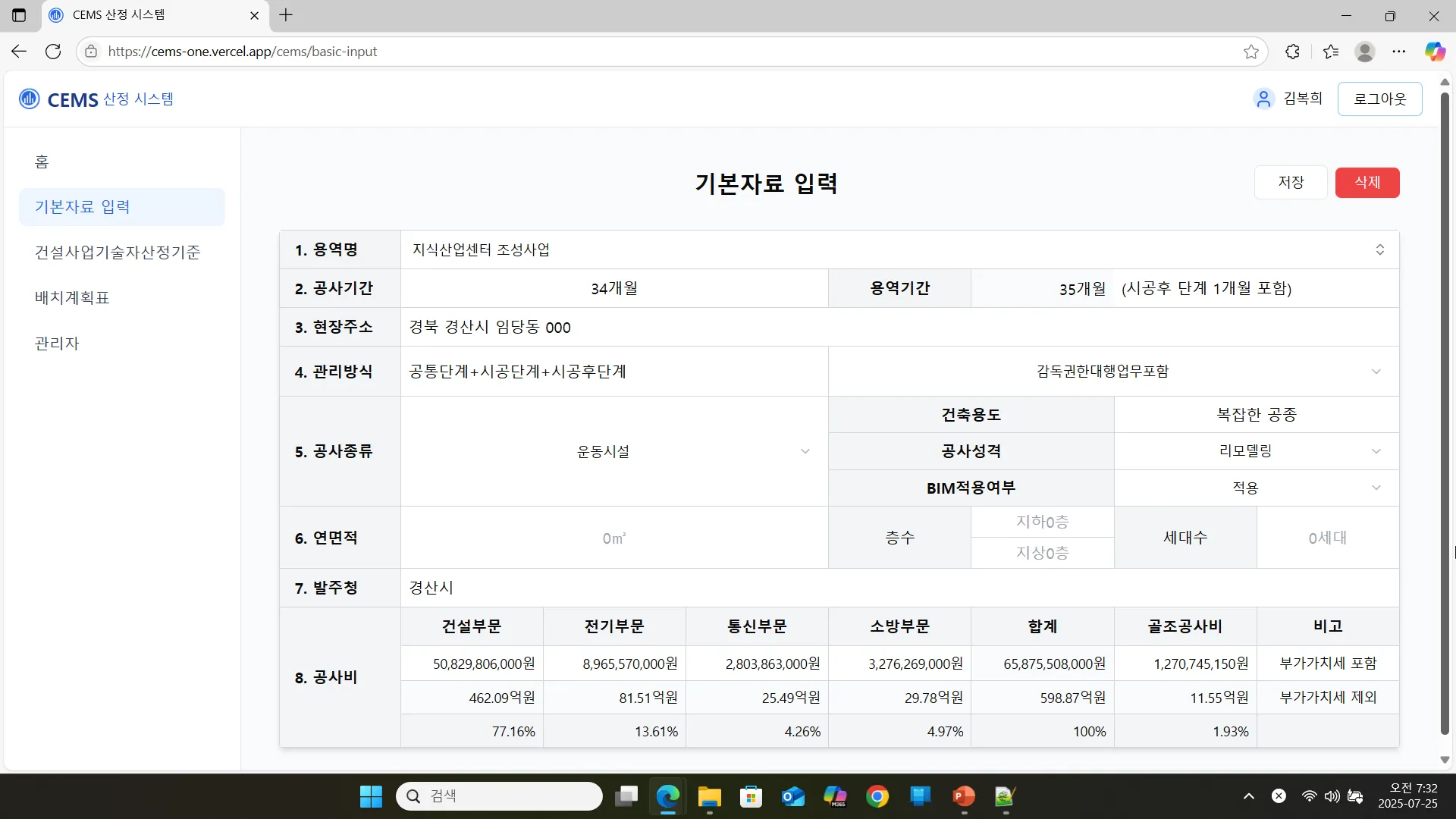The image size is (1456, 819).
Task: Open PowerPoint from taskbar
Action: click(x=963, y=796)
